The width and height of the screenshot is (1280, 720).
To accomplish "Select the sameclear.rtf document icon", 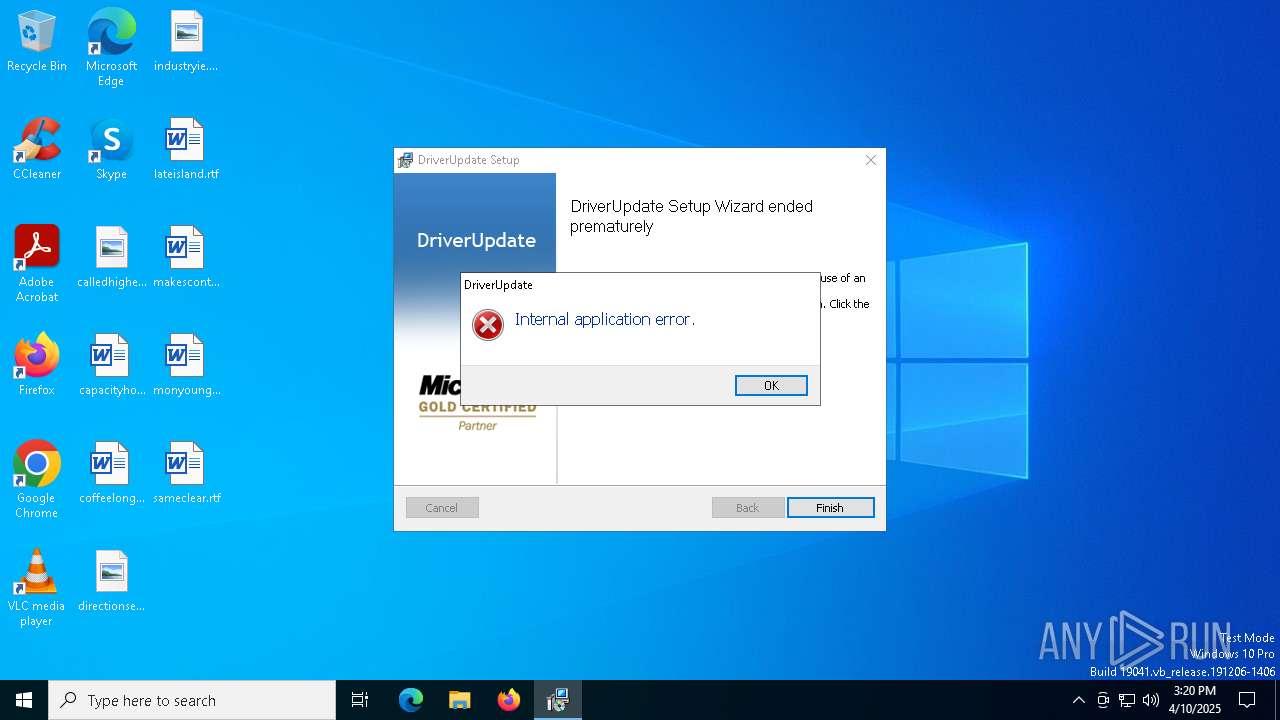I will coord(186,474).
